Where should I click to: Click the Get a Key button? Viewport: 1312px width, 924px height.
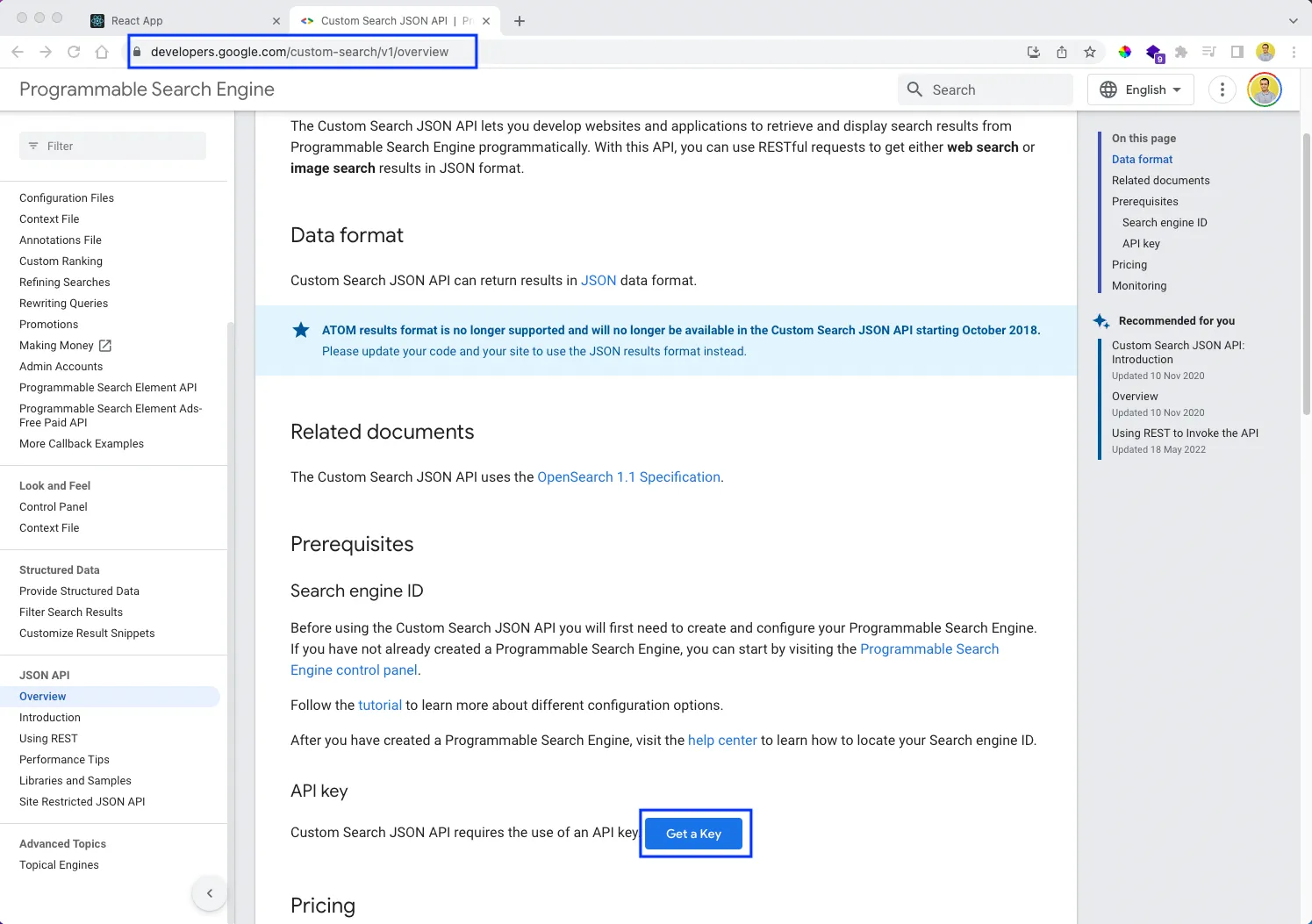click(693, 834)
